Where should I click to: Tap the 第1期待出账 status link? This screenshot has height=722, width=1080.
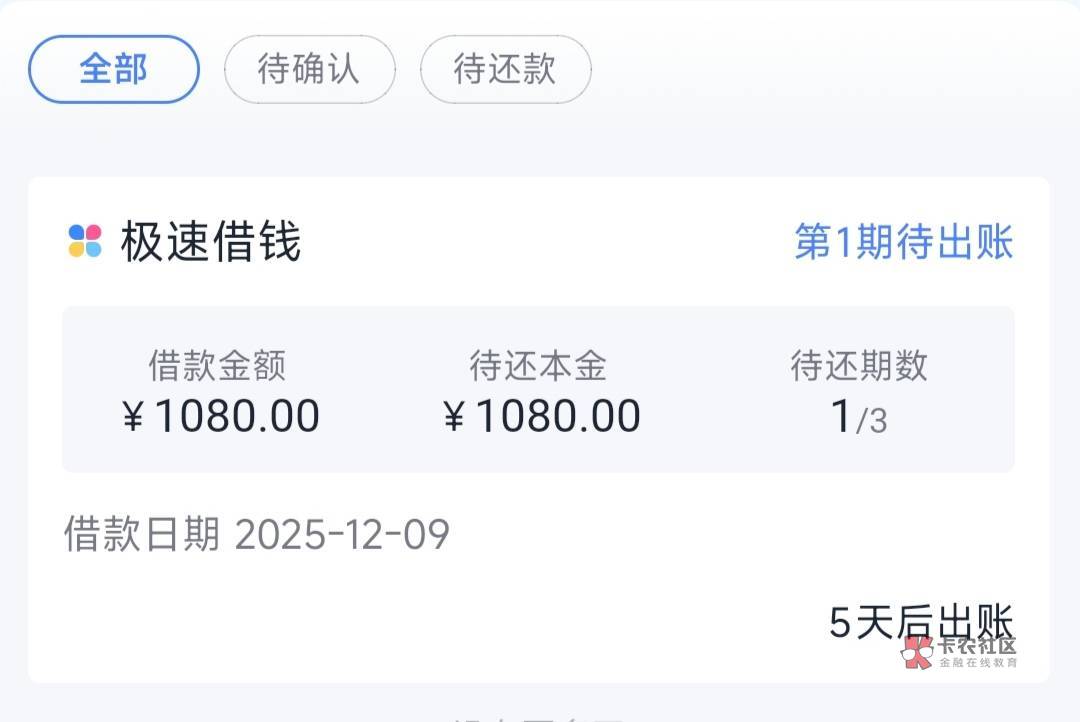coord(903,243)
